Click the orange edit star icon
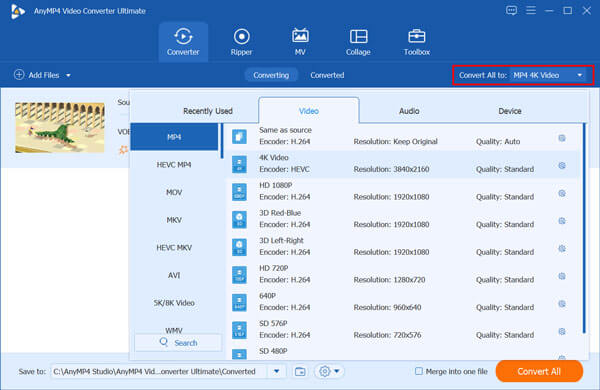Viewport: 600px width, 390px height. (x=123, y=149)
